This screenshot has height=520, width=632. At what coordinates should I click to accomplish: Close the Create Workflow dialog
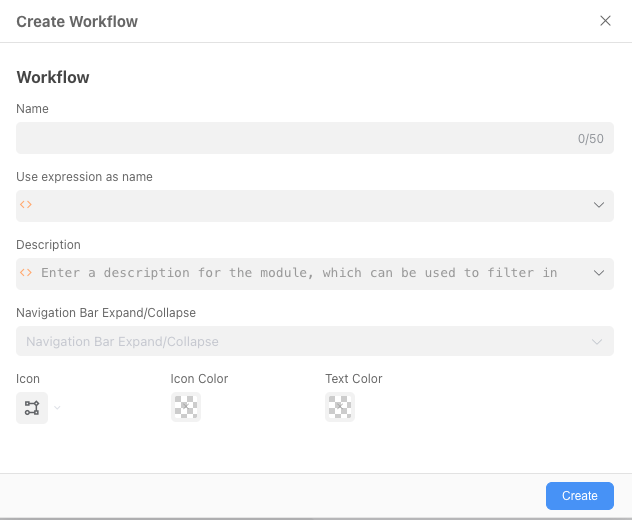click(605, 21)
